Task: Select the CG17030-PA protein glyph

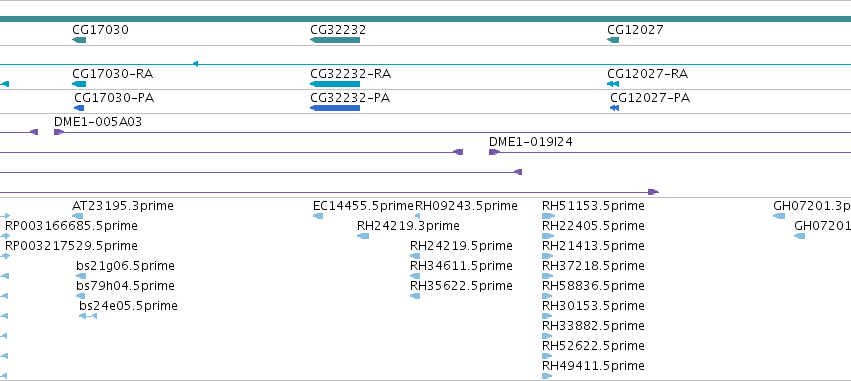Action: pyautogui.click(x=79, y=108)
